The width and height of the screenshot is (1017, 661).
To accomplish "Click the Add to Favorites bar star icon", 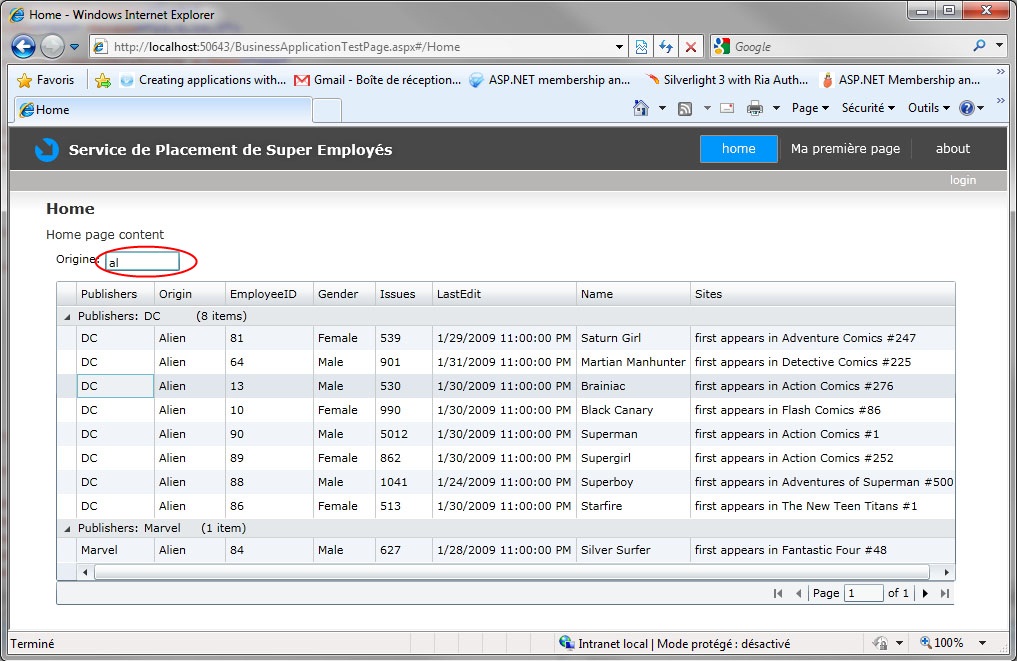I will tap(102, 80).
